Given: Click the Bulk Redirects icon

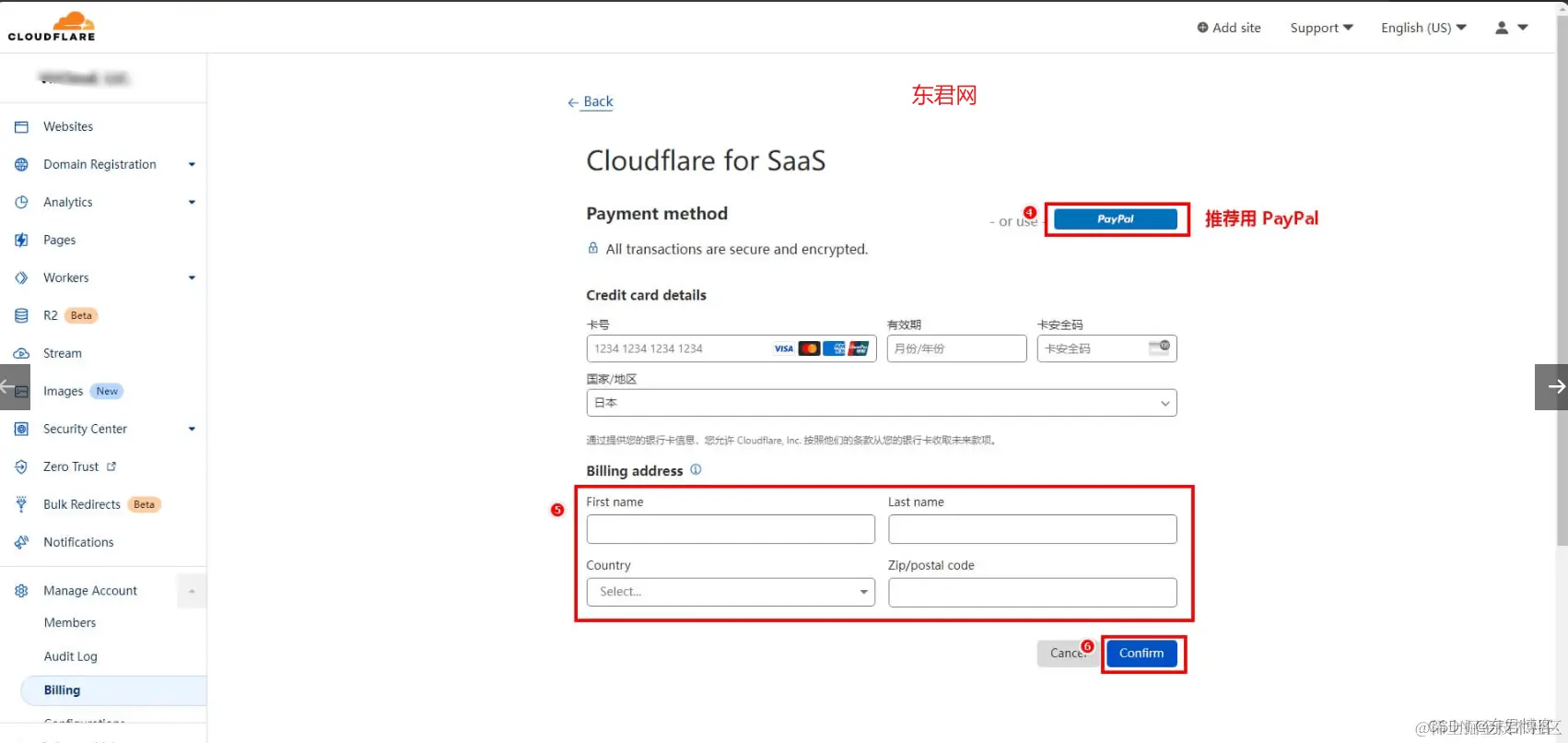Looking at the screenshot, I should [x=21, y=504].
